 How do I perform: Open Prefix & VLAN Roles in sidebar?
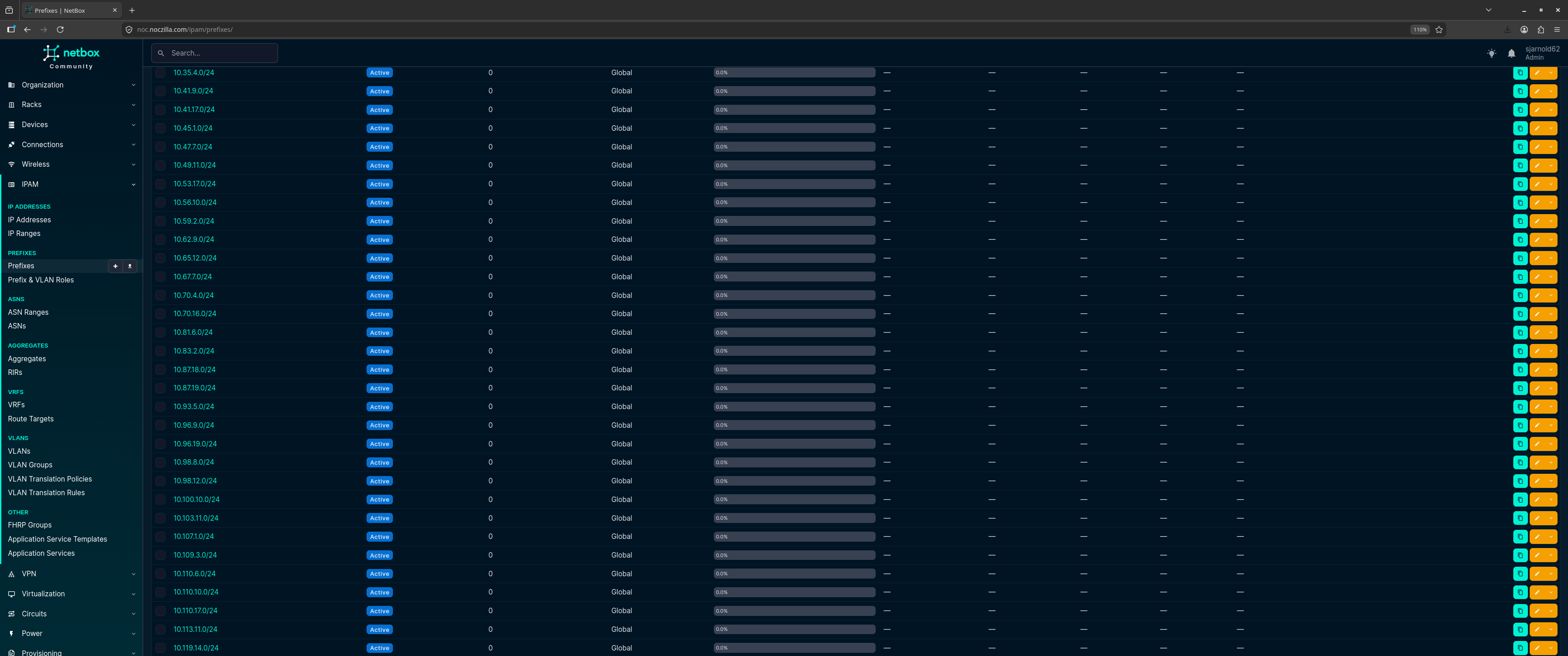coord(41,280)
